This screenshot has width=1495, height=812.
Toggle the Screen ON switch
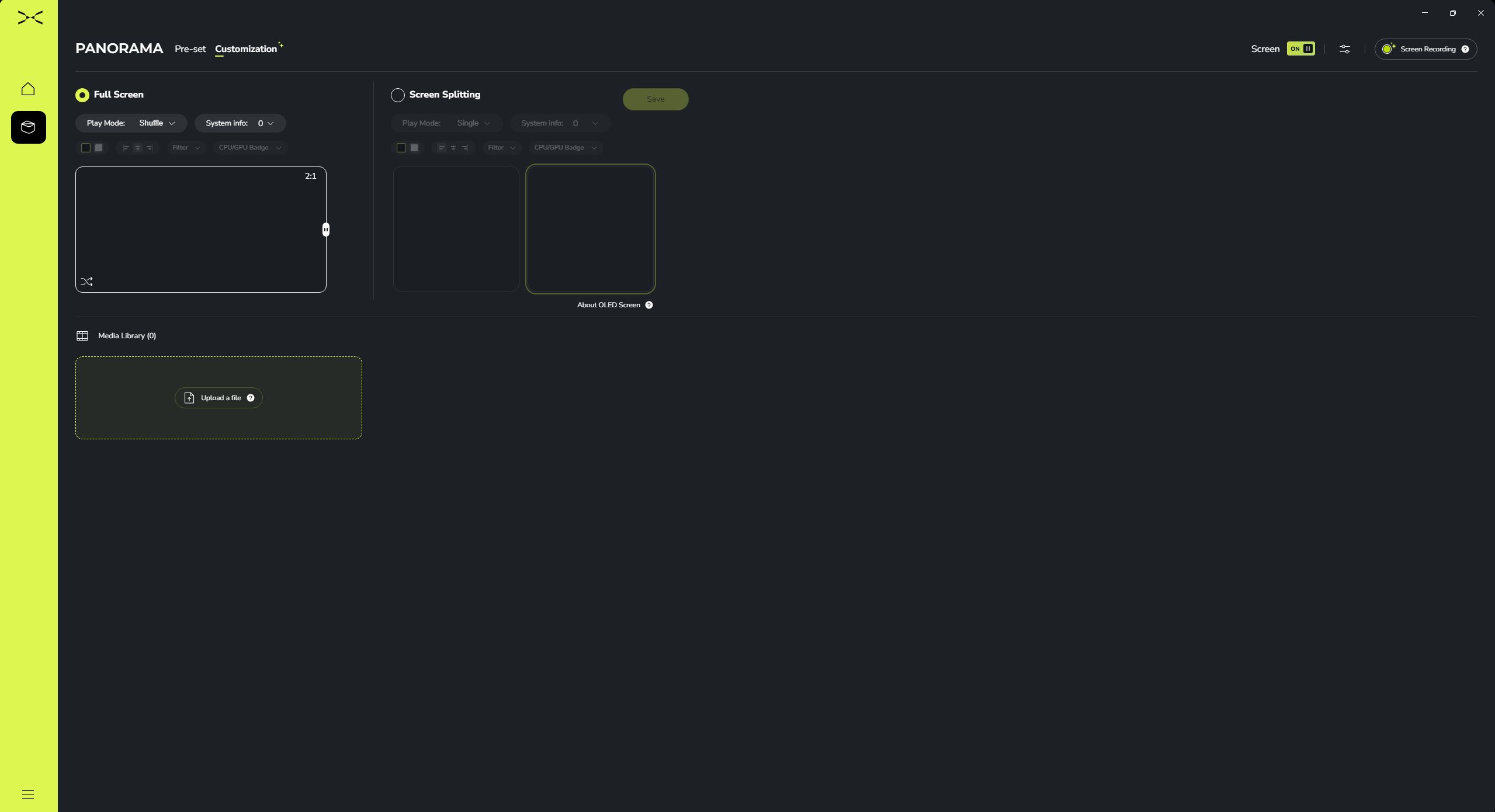point(1300,49)
